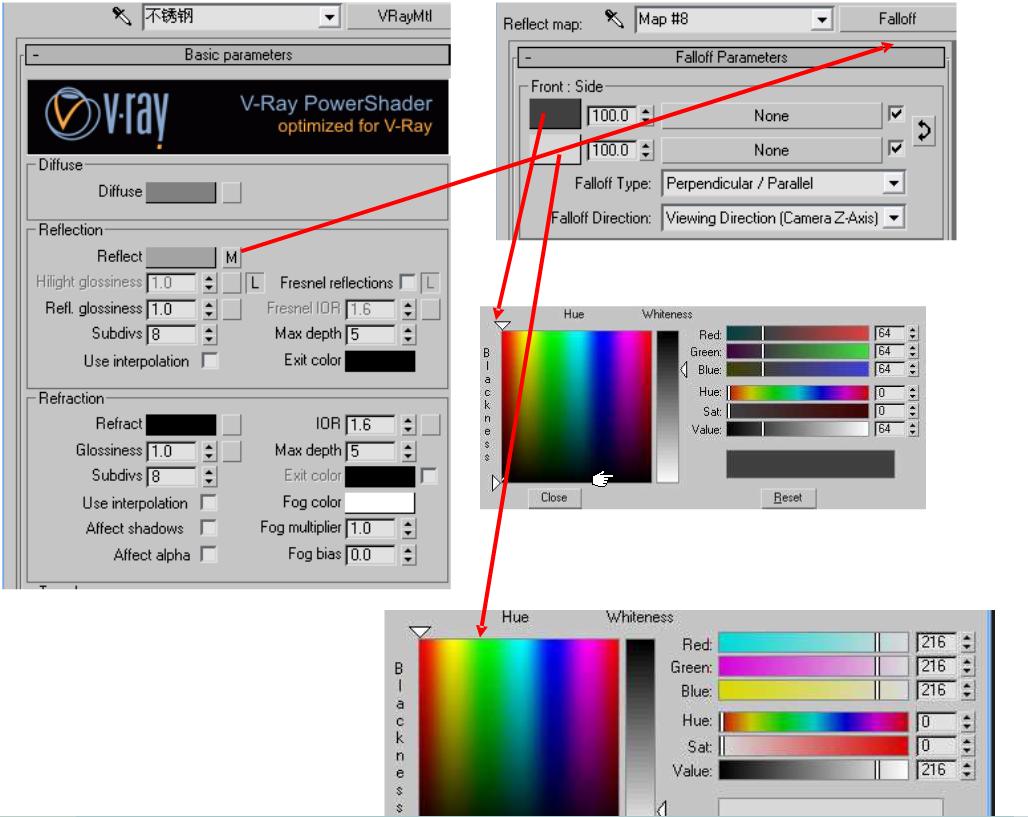Enable reflection Use interpolation checkbox
Viewport: 1028px width, 817px height.
[x=210, y=361]
